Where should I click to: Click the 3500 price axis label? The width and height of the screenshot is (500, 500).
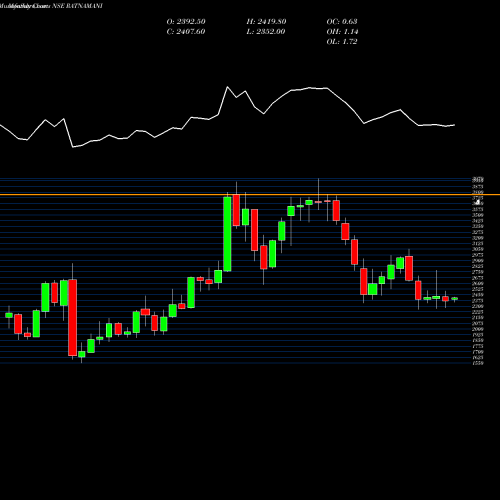[x=478, y=215]
